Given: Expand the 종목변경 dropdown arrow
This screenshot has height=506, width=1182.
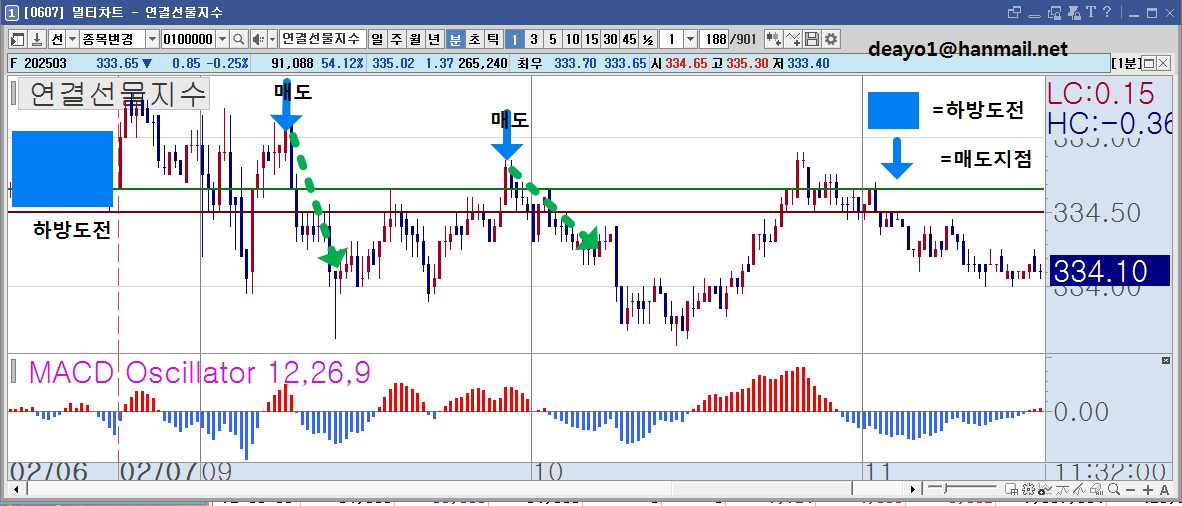Looking at the screenshot, I should (x=152, y=39).
